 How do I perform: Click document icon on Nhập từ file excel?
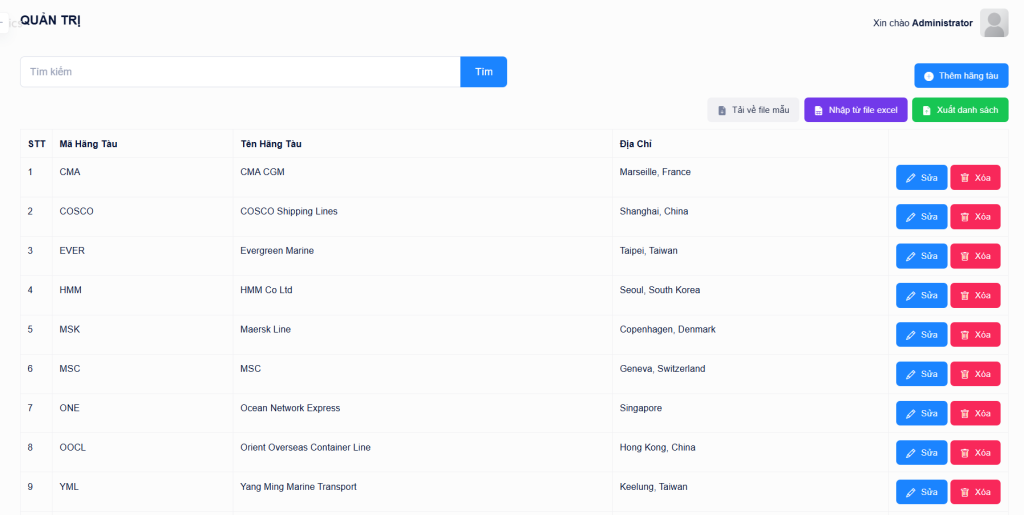818,110
